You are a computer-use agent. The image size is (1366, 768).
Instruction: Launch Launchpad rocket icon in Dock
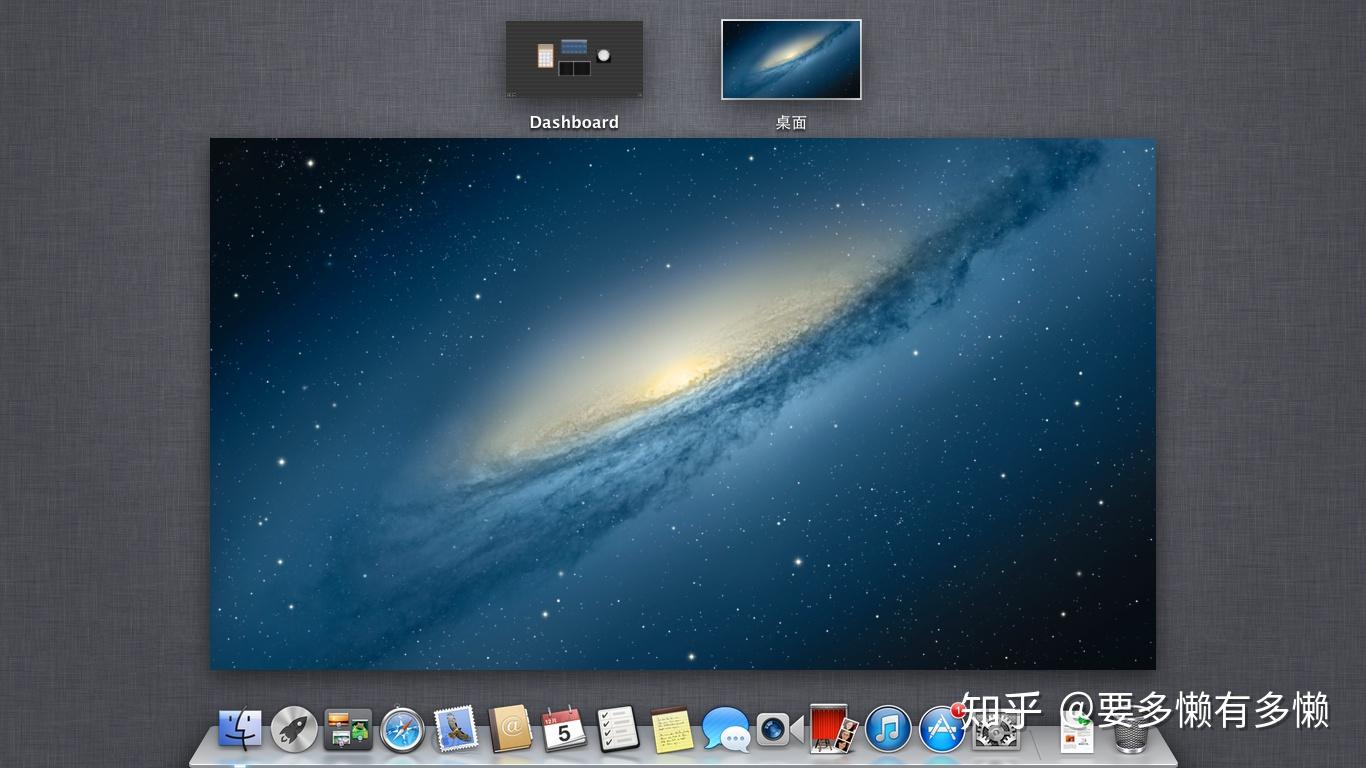(x=294, y=730)
